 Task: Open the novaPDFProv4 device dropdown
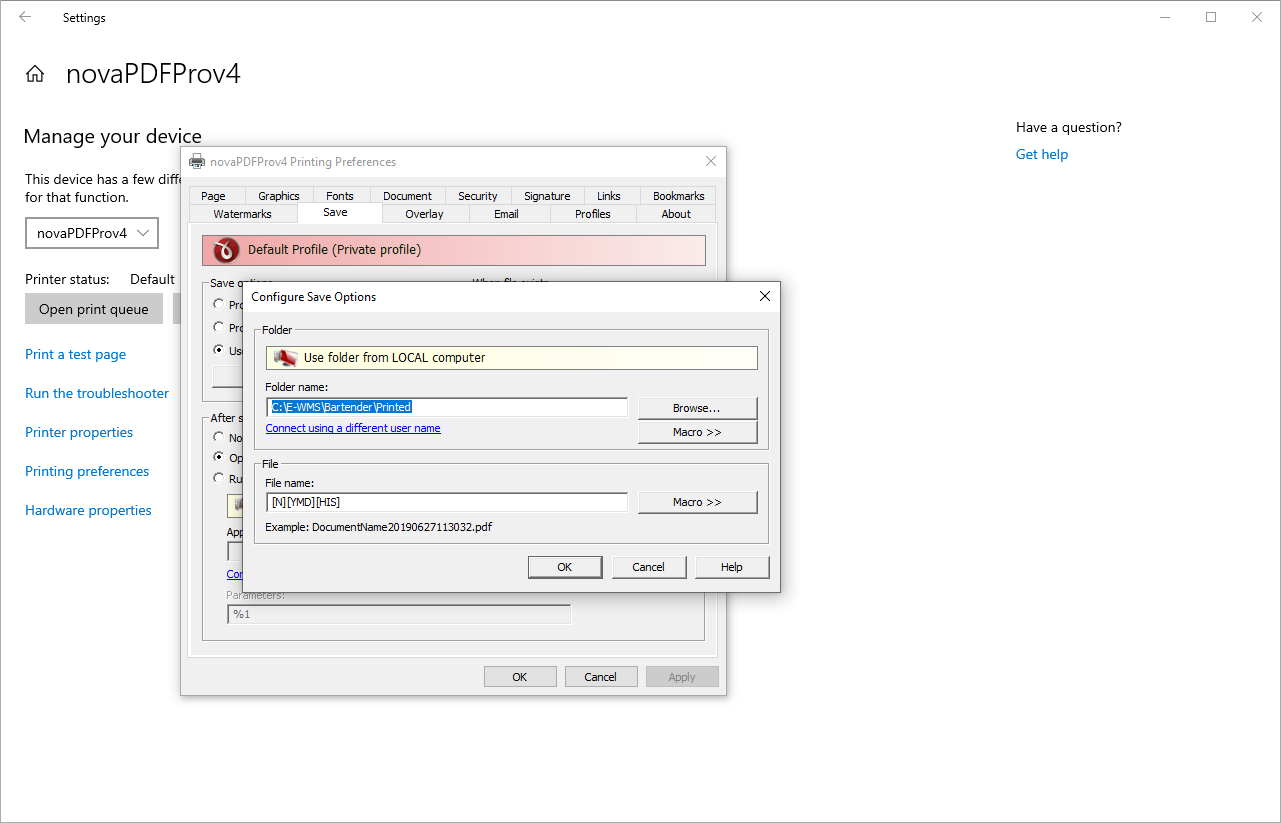(92, 233)
